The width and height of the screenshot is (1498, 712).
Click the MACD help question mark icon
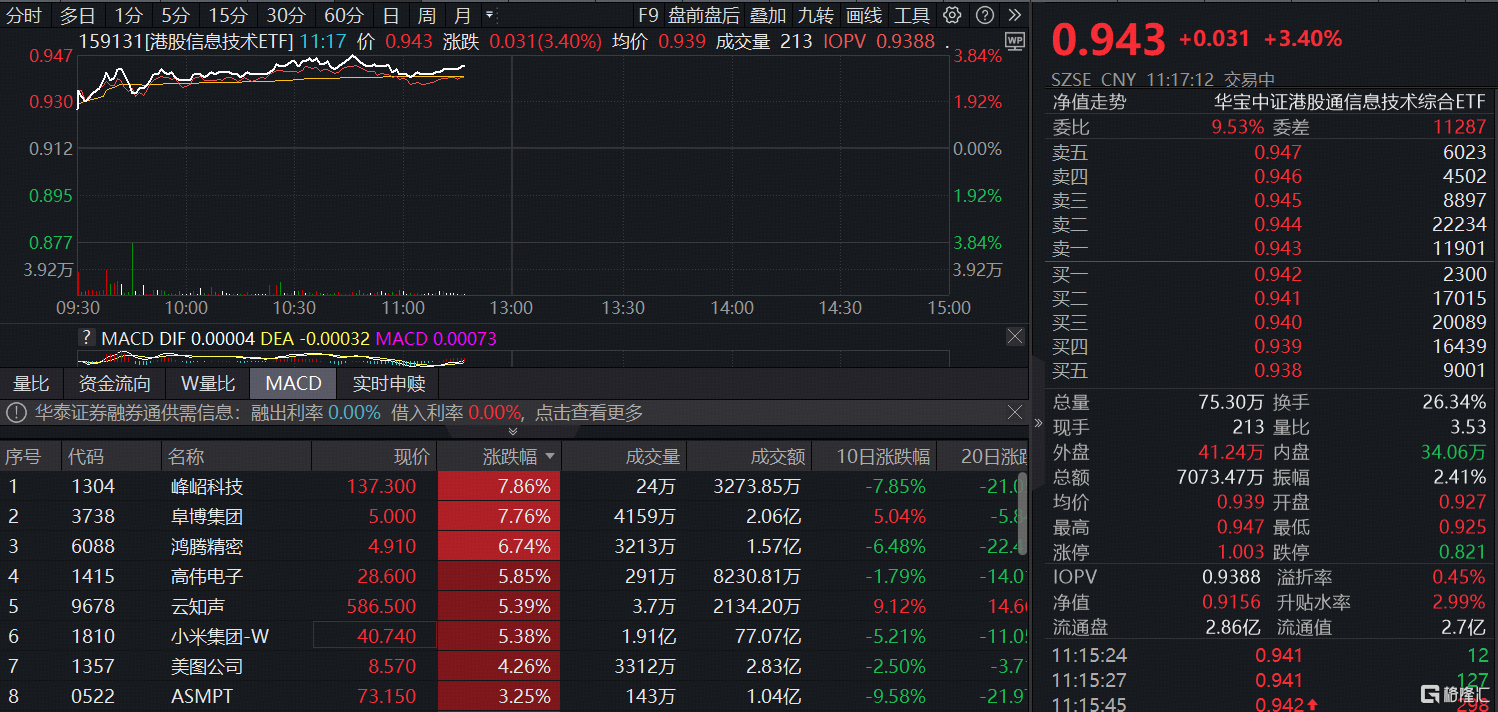point(87,338)
